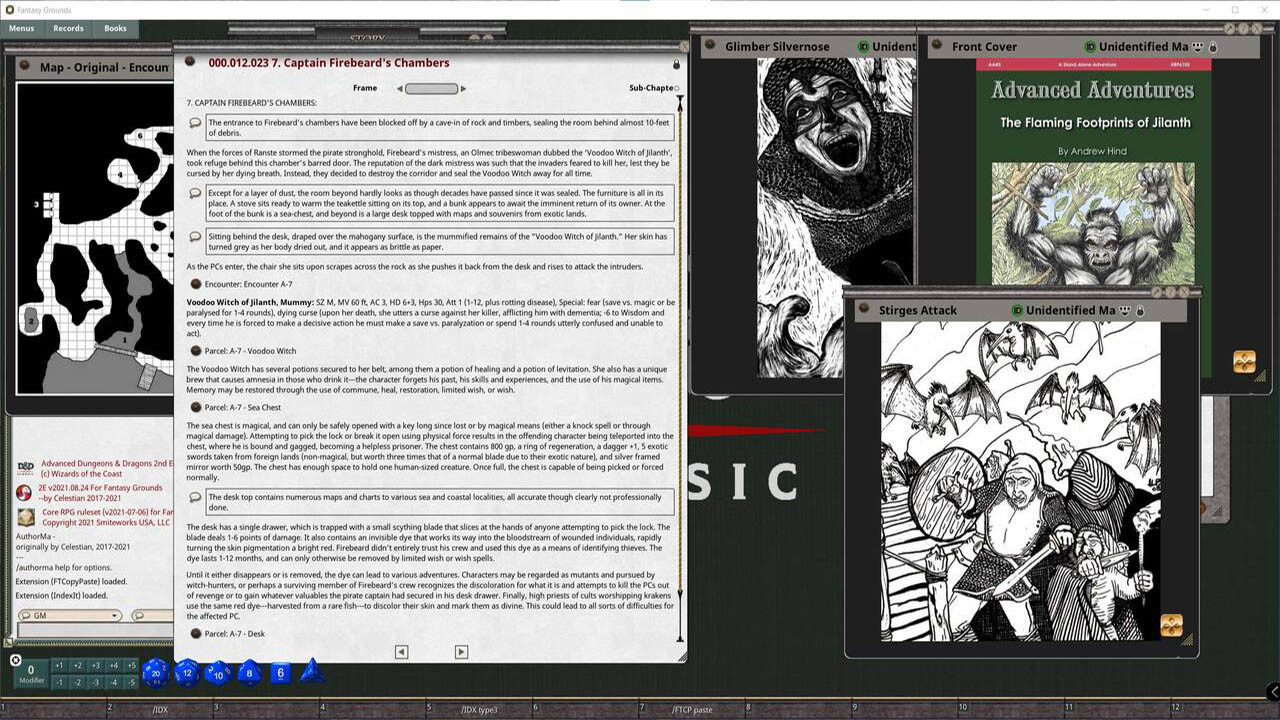Toggle the preview glasses icon on Front Cover
Viewport: 1280px width, 720px height.
(x=1197, y=46)
